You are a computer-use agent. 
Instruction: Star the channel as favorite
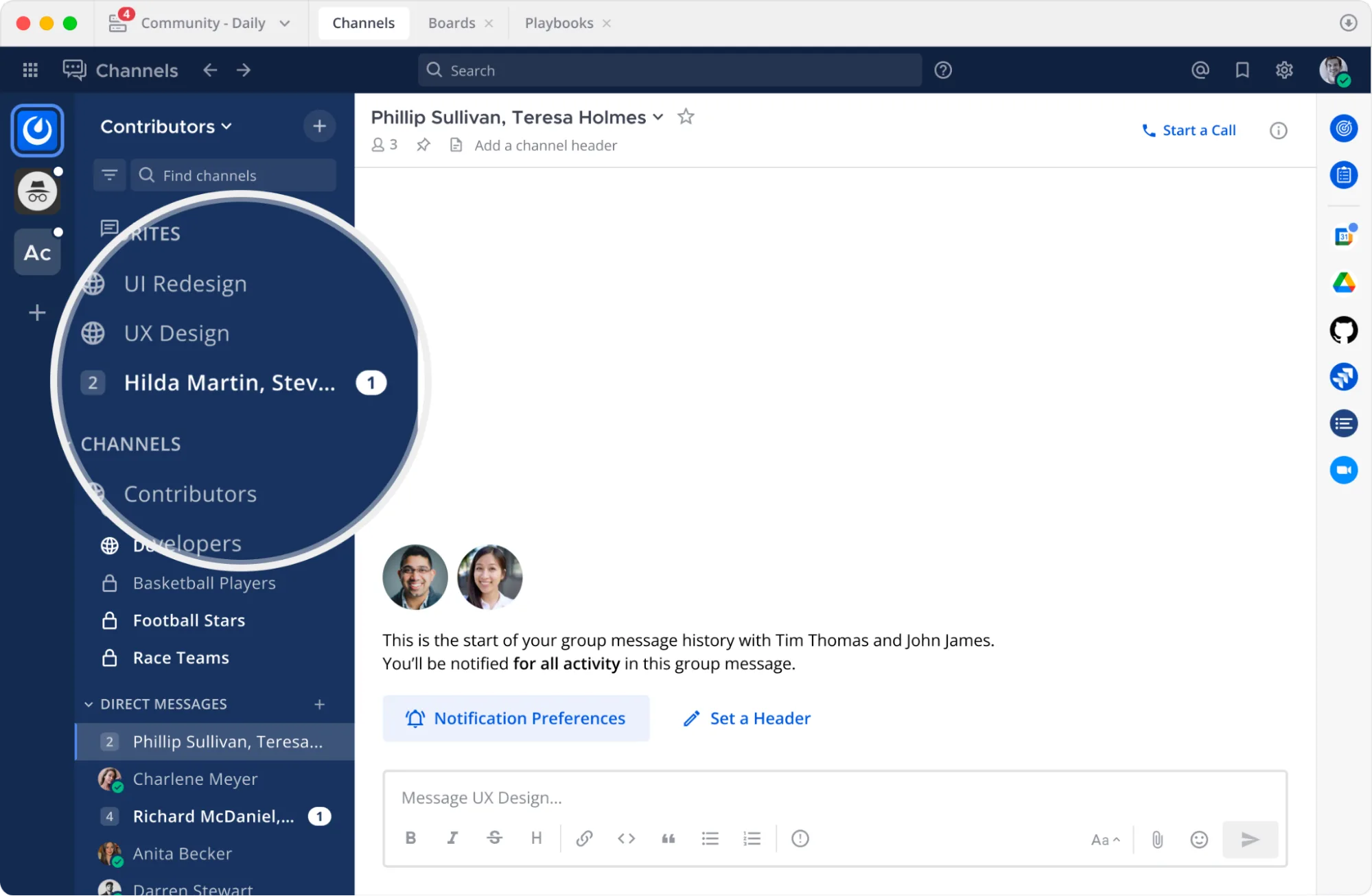pos(686,117)
